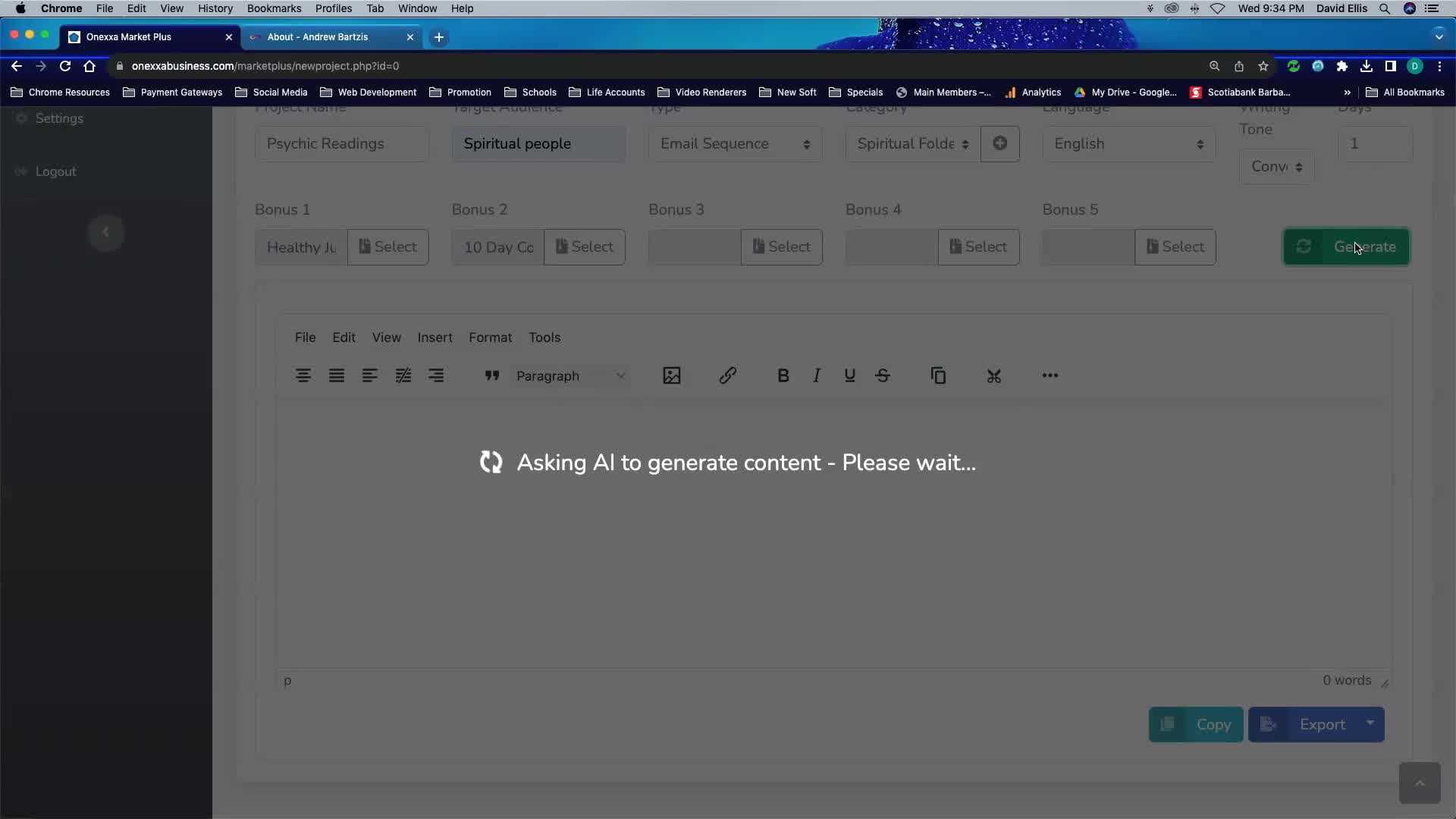This screenshot has width=1456, height=819.
Task: Show more toolbar options ellipsis
Action: click(1050, 375)
